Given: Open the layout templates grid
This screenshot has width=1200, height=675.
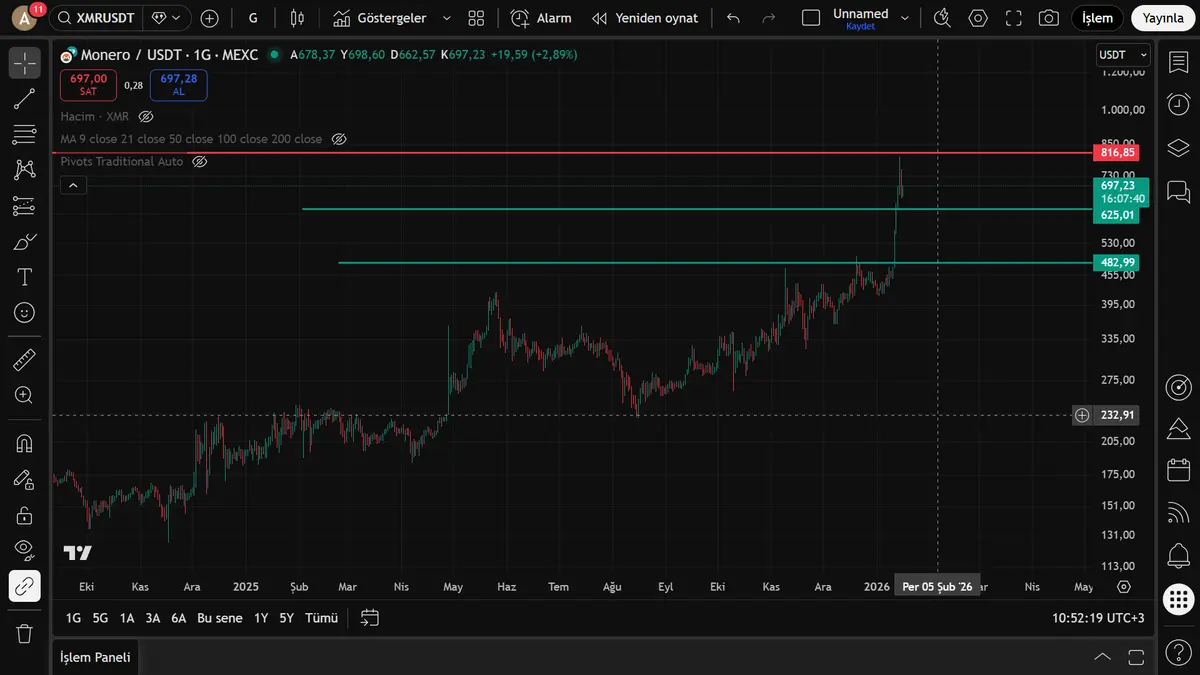Looking at the screenshot, I should pos(476,18).
